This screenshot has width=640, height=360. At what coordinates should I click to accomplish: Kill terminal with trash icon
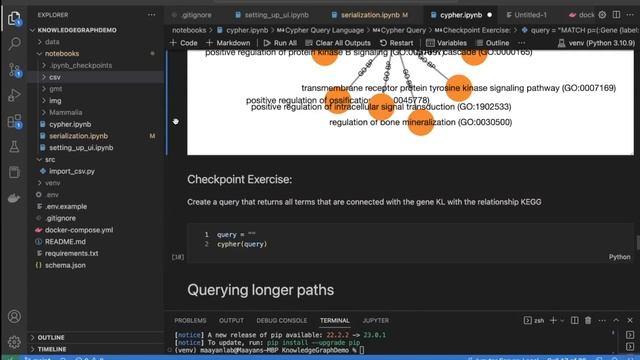click(588, 320)
